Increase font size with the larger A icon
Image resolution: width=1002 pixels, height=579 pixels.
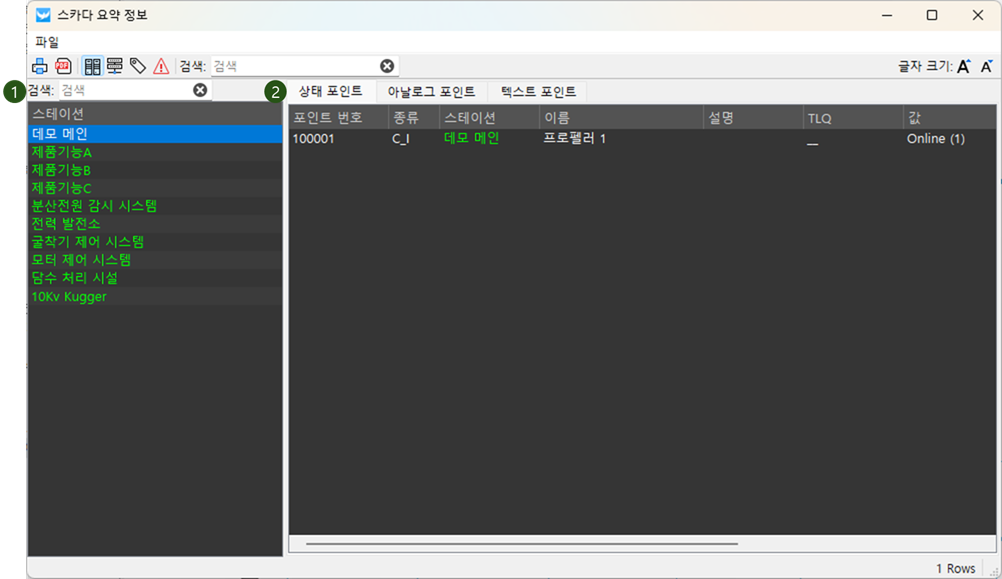tap(964, 66)
